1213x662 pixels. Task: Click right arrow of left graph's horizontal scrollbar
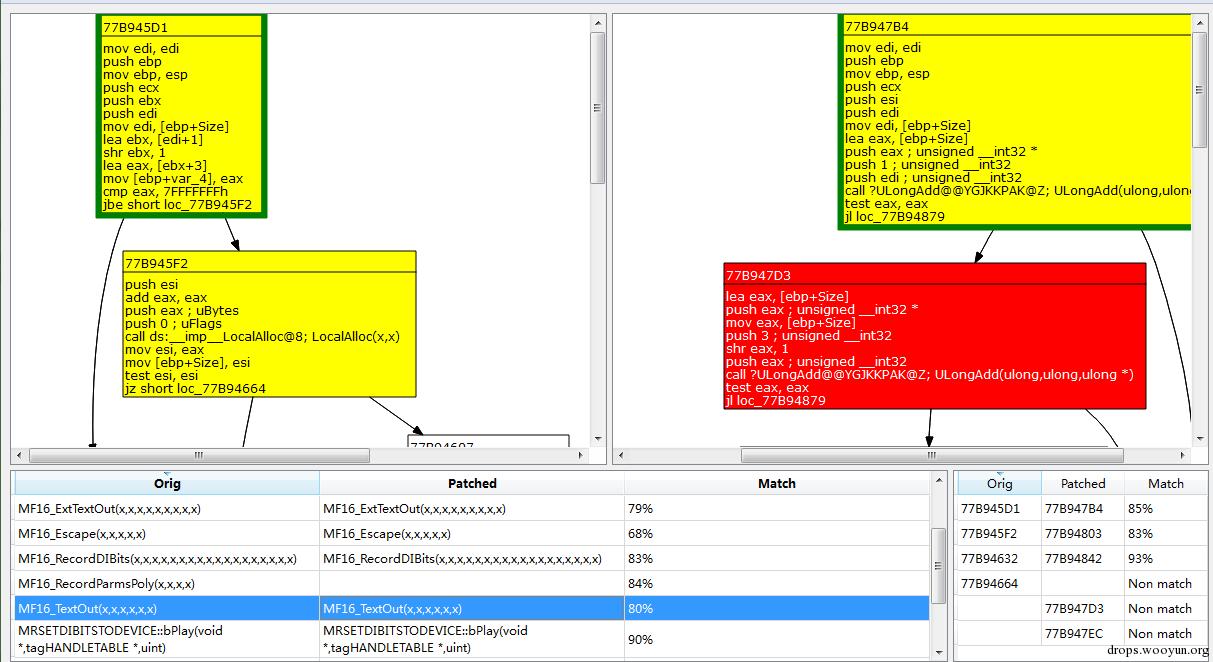click(582, 455)
